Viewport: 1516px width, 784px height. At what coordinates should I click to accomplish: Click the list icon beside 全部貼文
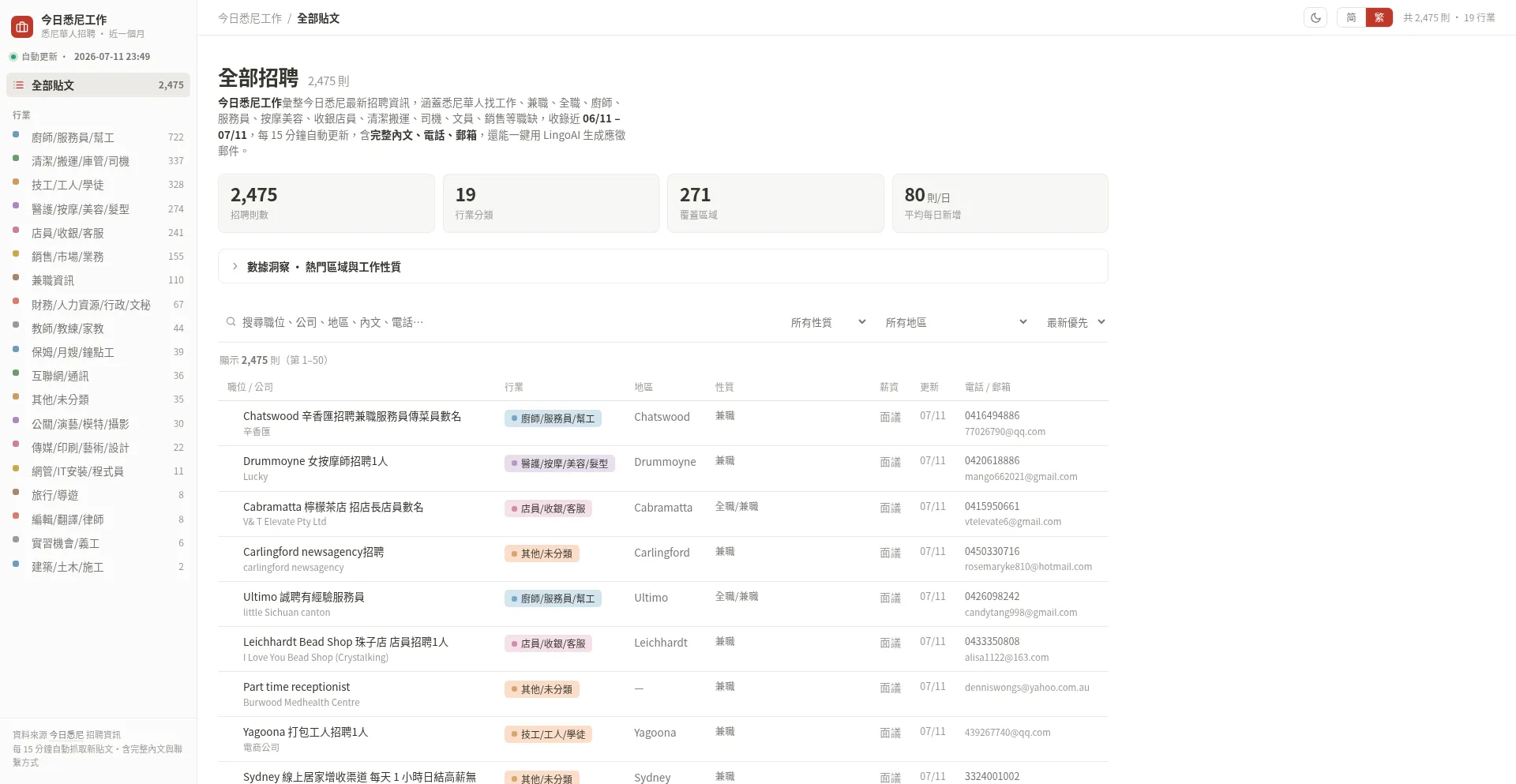[18, 85]
